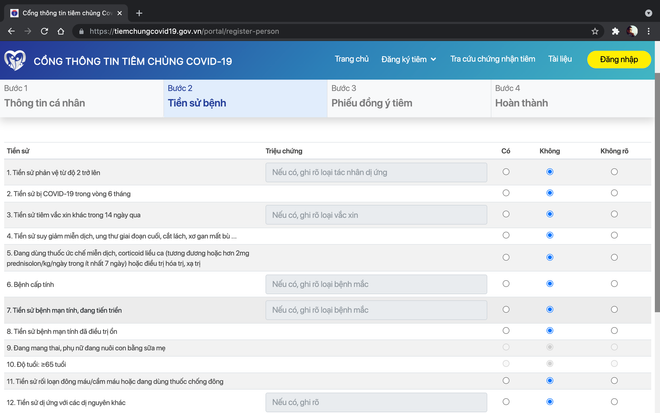Click the COVID-19 portal heart logo
Screen dimensions: 660x413
pyautogui.click(x=15, y=61)
